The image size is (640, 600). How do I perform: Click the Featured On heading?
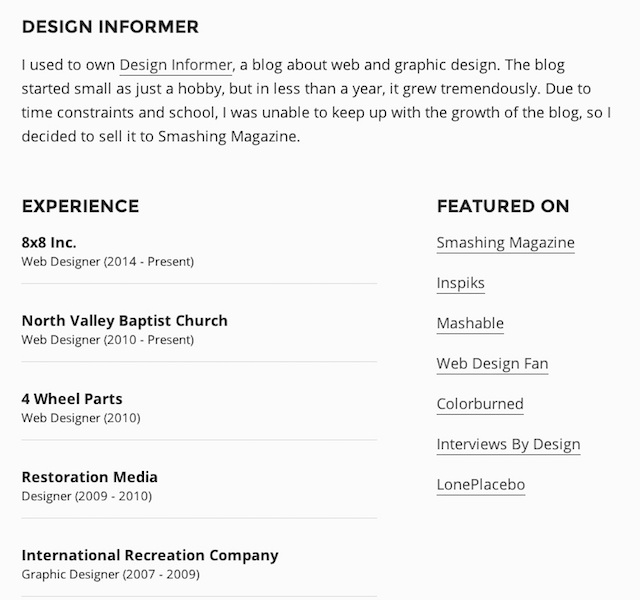coord(503,206)
